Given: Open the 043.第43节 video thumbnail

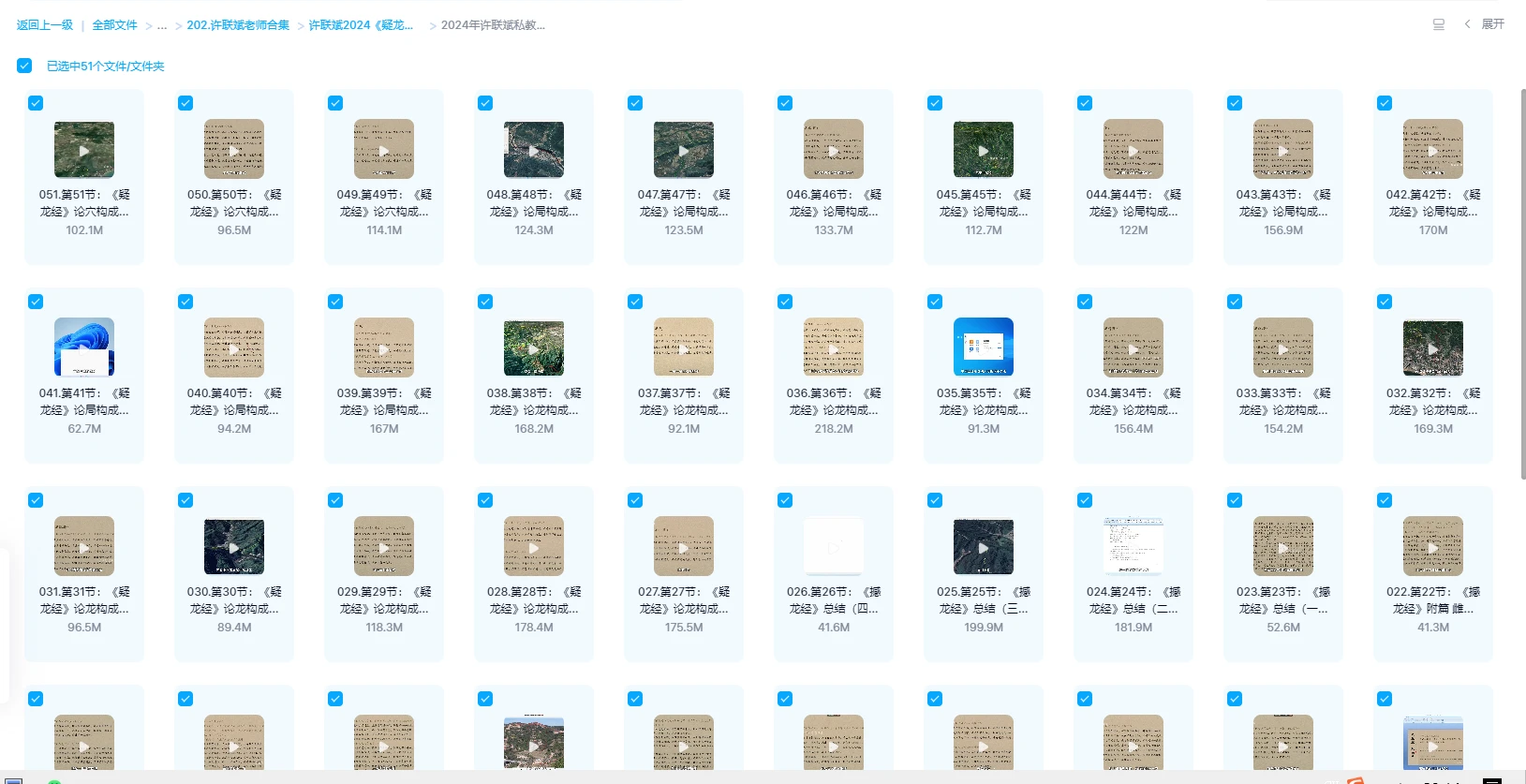Looking at the screenshot, I should (x=1283, y=150).
